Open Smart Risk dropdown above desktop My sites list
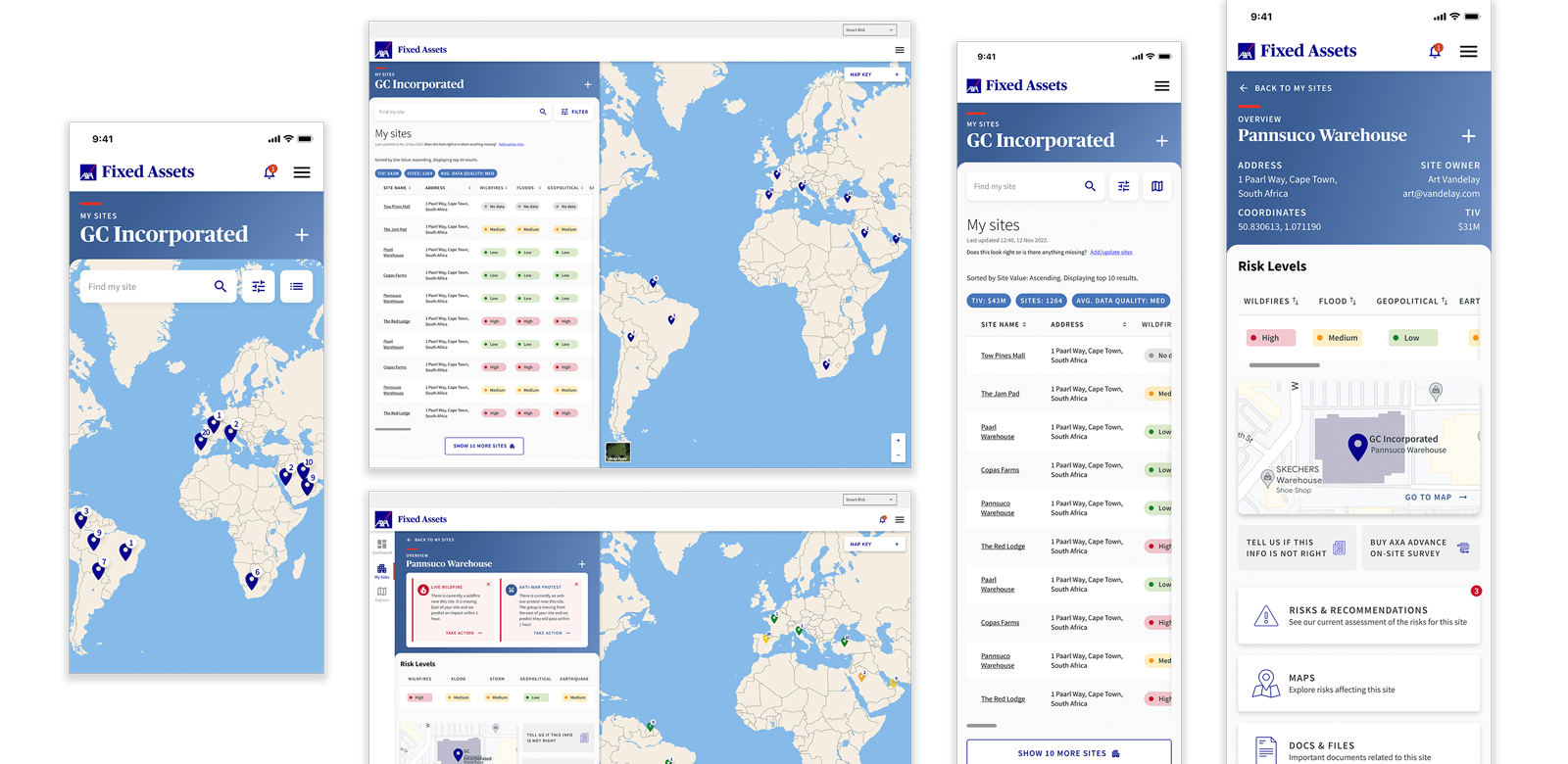The height and width of the screenshot is (764, 1568). point(869,30)
